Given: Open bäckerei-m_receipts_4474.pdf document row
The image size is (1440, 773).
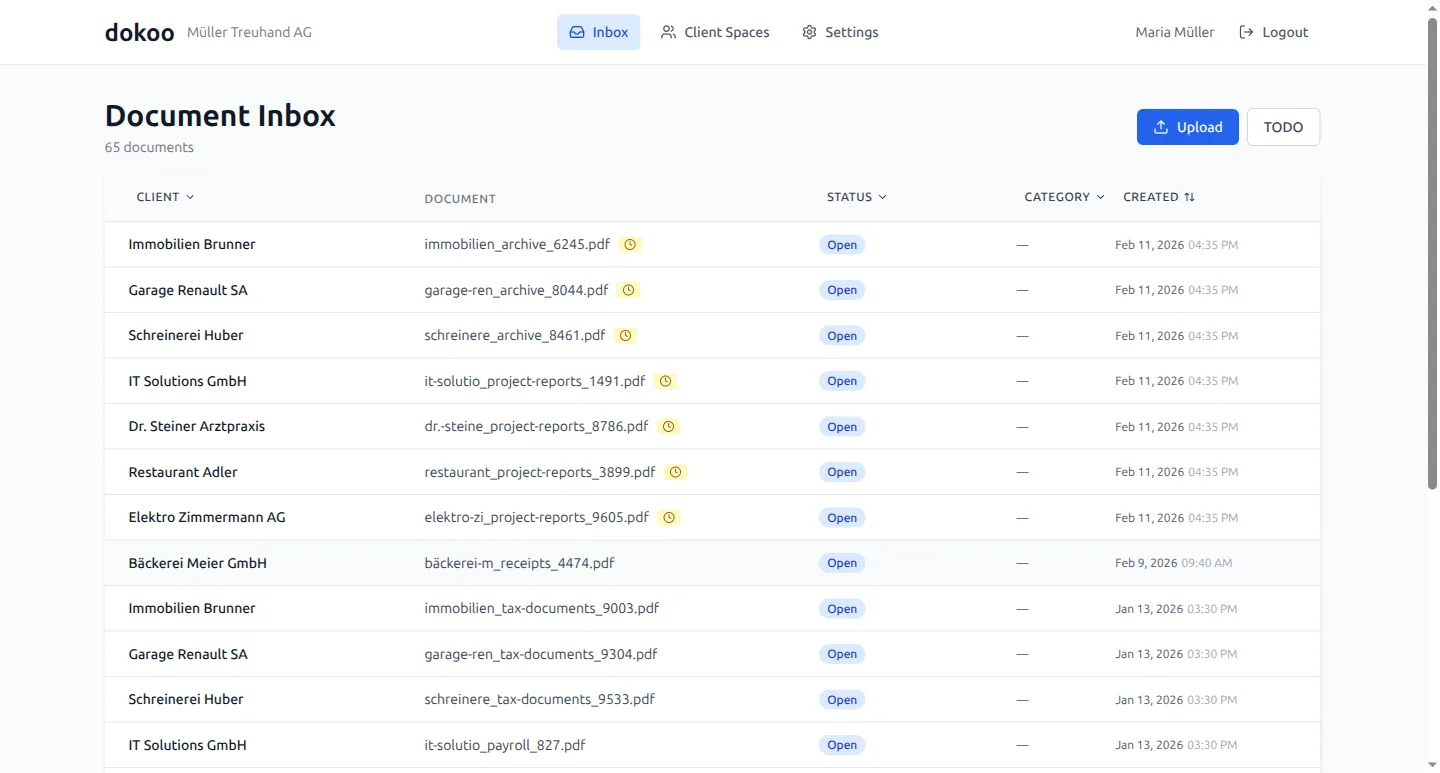Looking at the screenshot, I should pos(519,563).
